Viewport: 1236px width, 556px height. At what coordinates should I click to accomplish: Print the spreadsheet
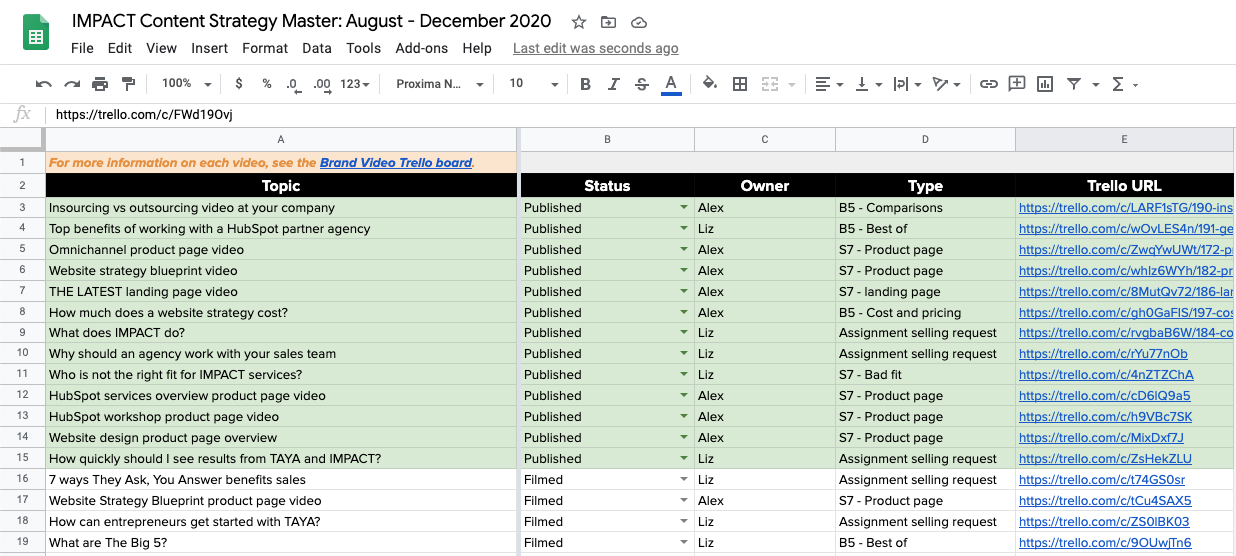[x=100, y=84]
